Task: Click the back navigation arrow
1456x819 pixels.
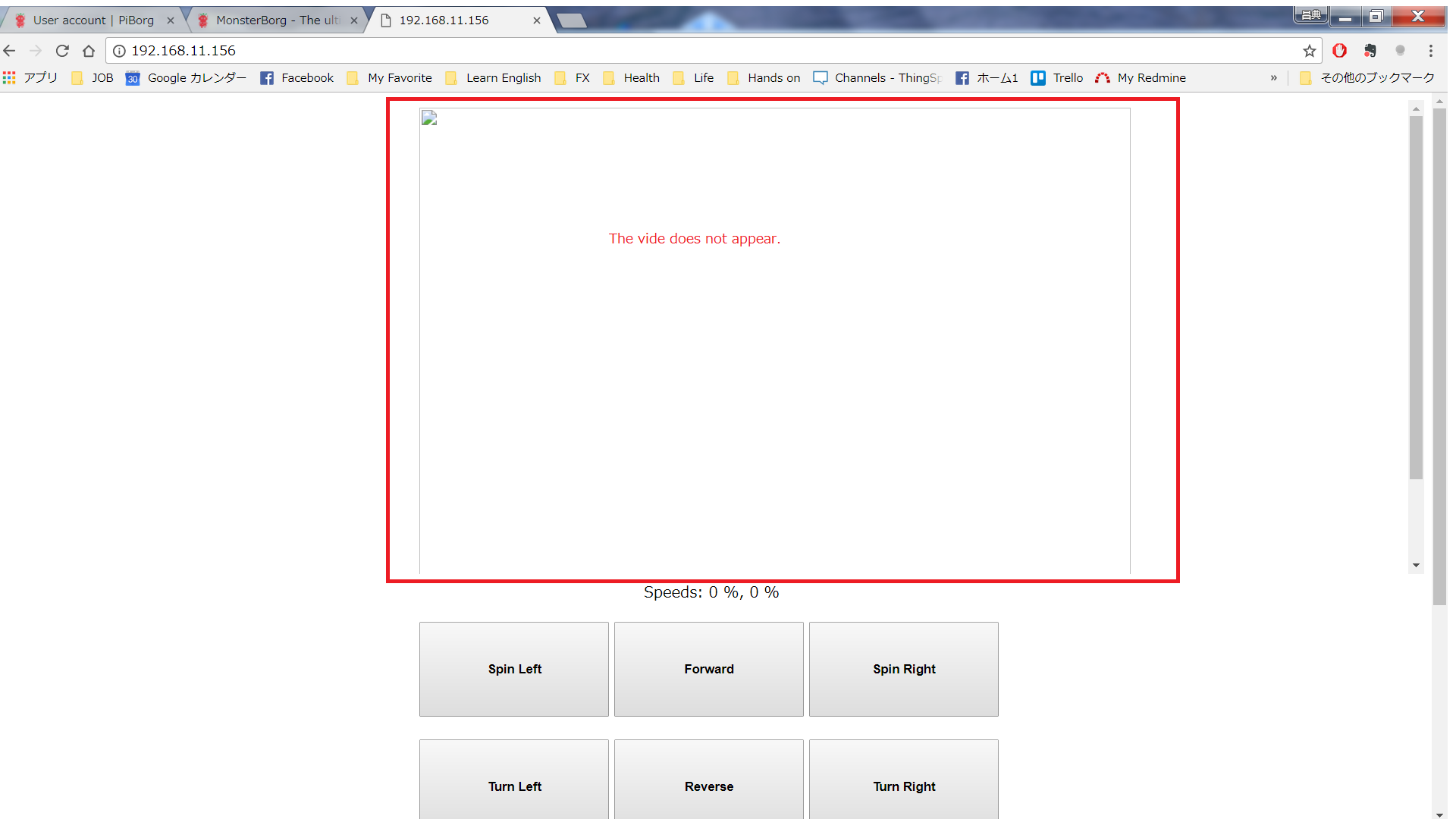Action: 10,51
